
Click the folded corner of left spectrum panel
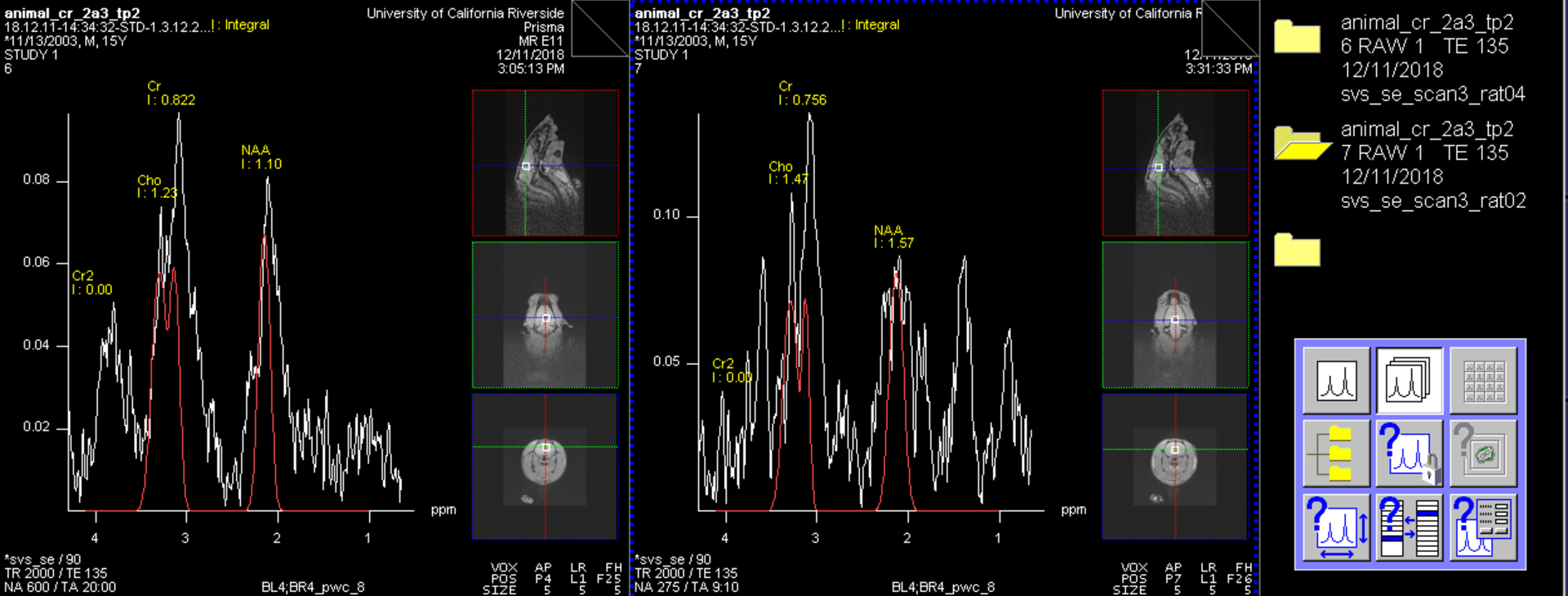coord(599,29)
